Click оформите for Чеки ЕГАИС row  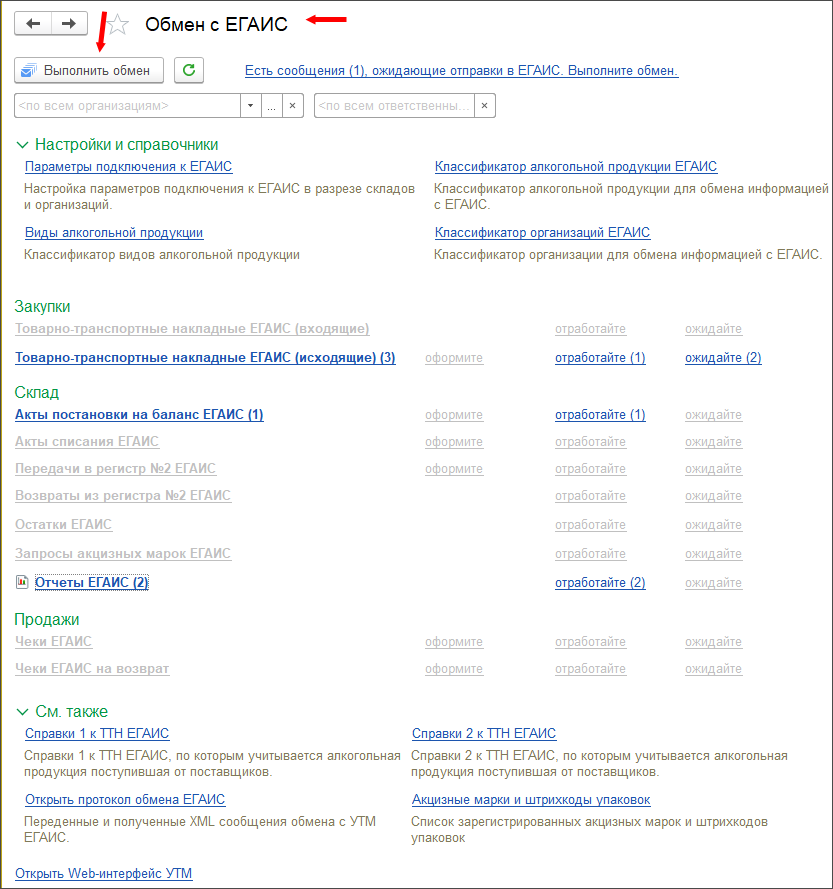(454, 642)
